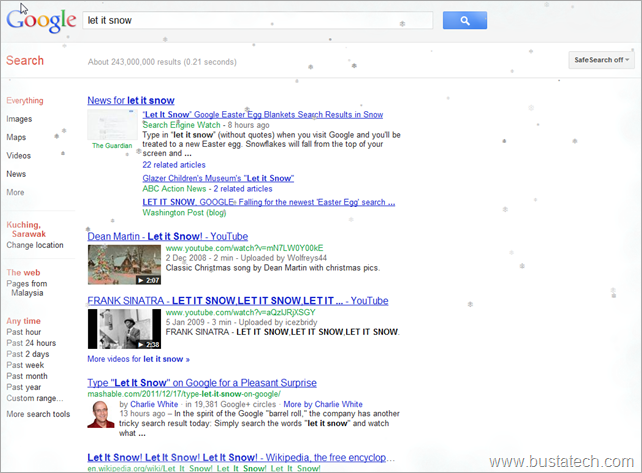Play the Frank Sinatra video thumbnail

click(124, 329)
